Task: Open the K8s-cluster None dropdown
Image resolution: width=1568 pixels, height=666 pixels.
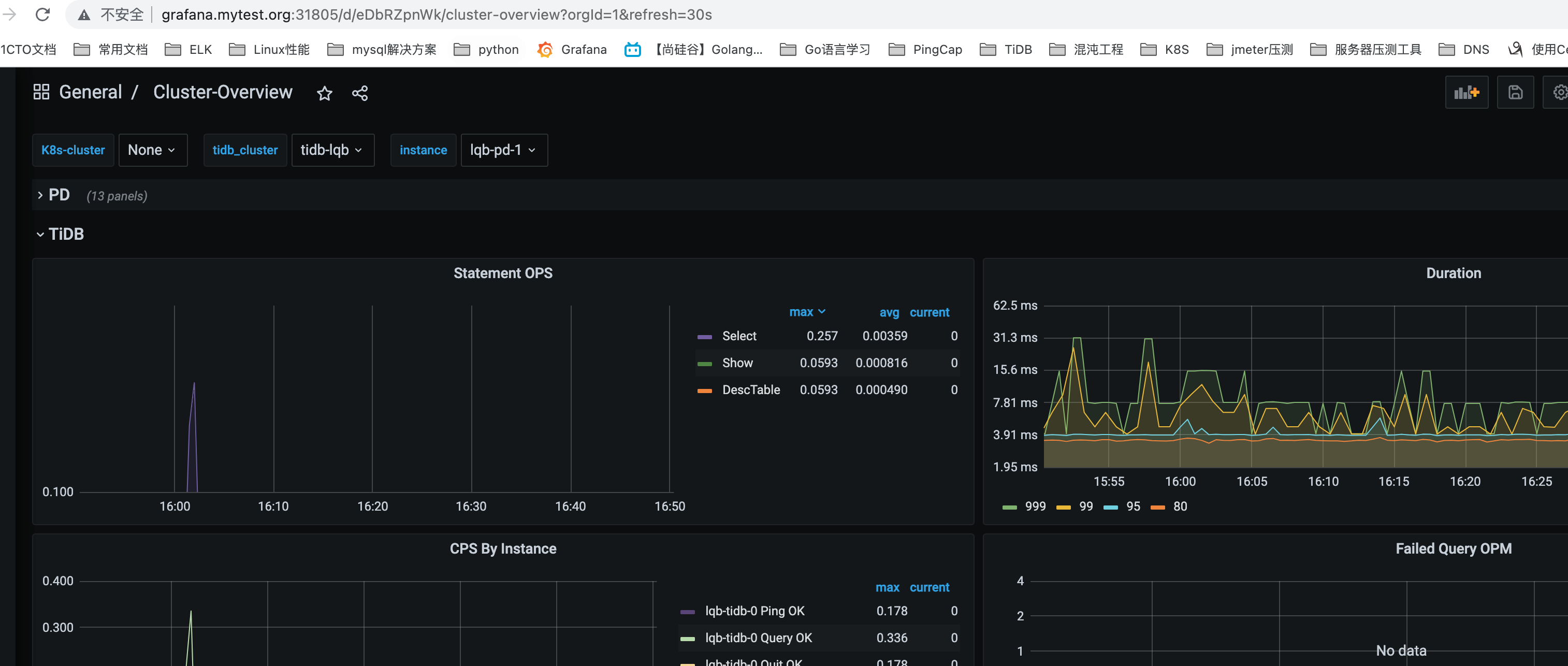Action: coord(152,150)
